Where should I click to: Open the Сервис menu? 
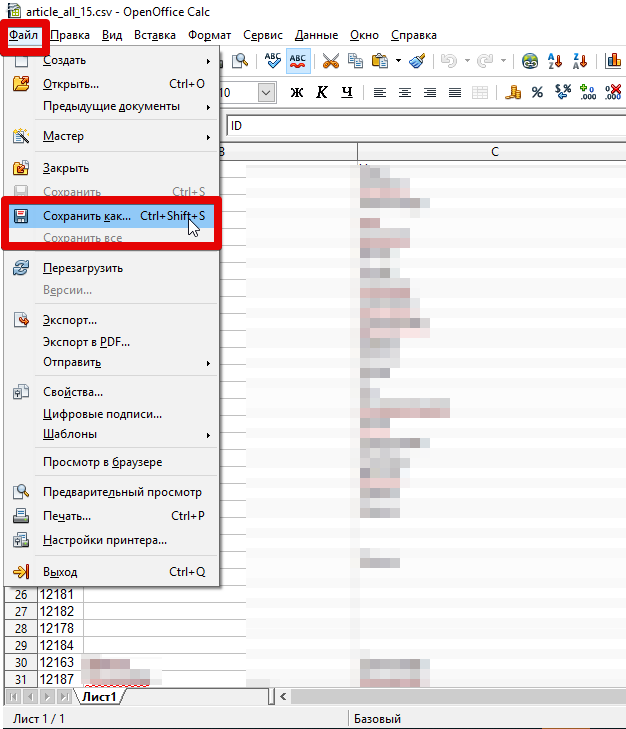tap(263, 35)
